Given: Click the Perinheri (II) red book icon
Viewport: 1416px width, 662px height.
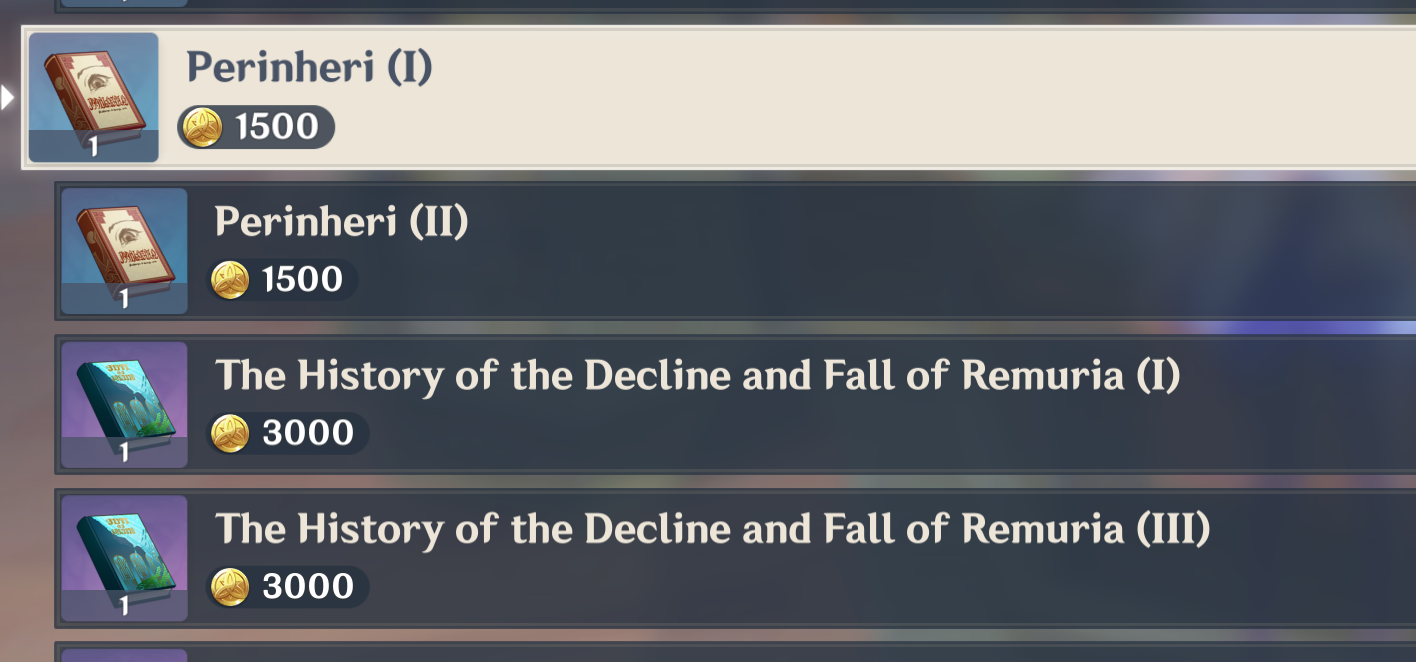Looking at the screenshot, I should coord(124,250).
